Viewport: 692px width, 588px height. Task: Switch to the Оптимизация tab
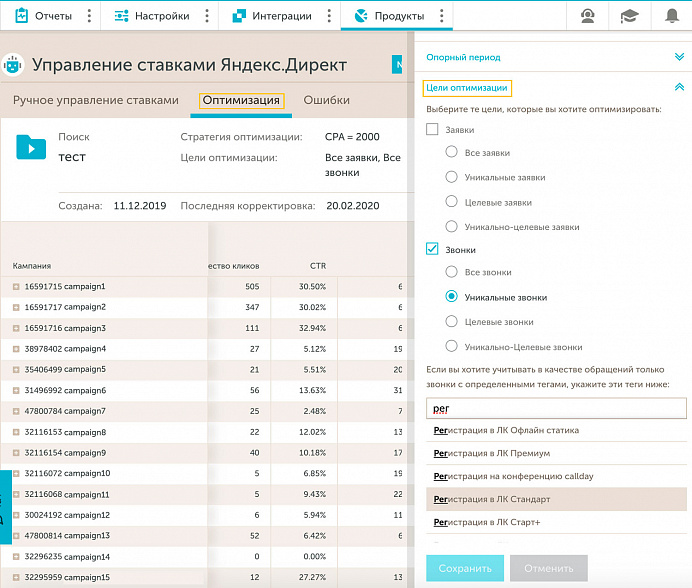coord(241,100)
